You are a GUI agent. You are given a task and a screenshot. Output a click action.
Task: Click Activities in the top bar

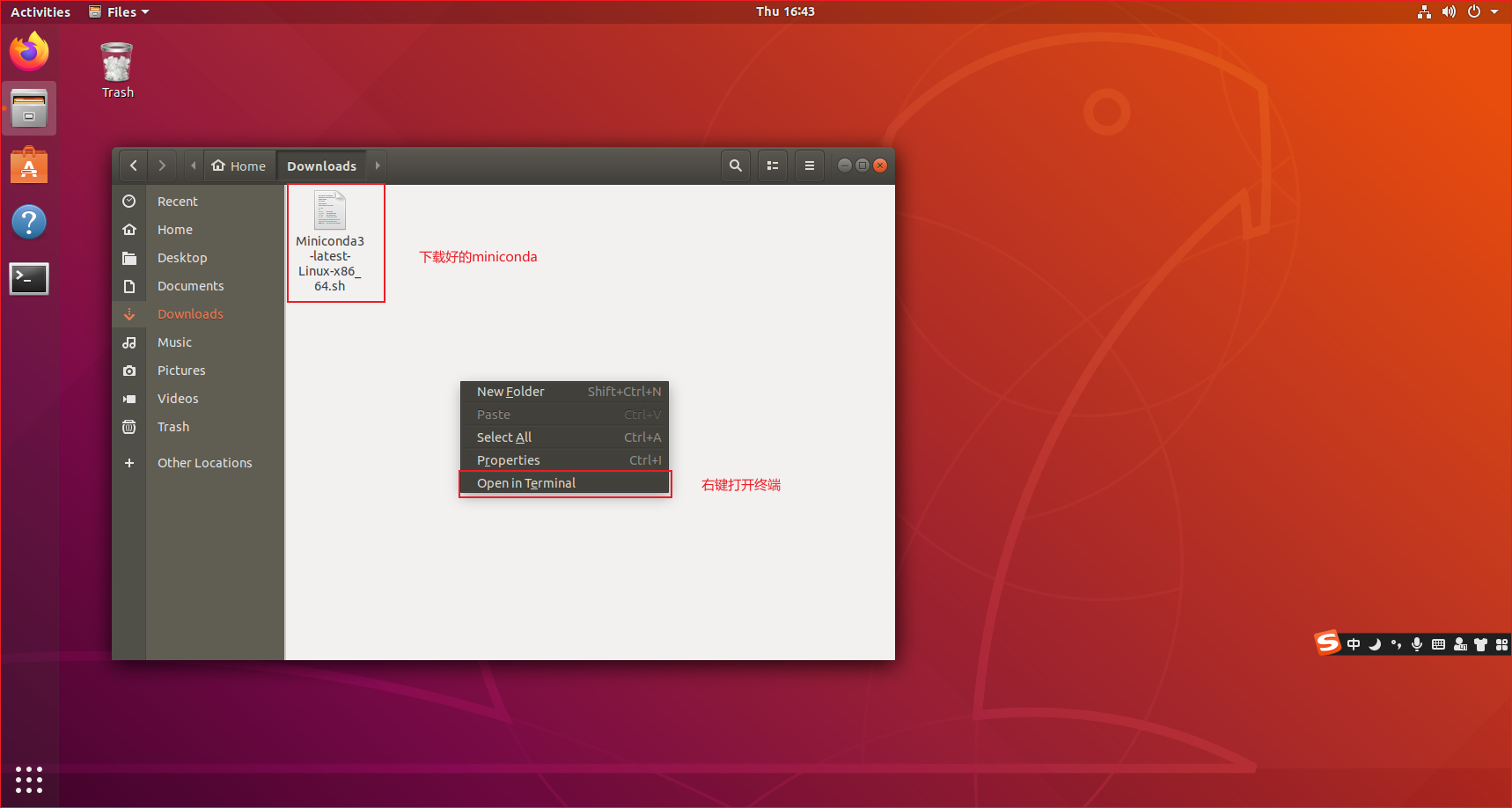40,11
